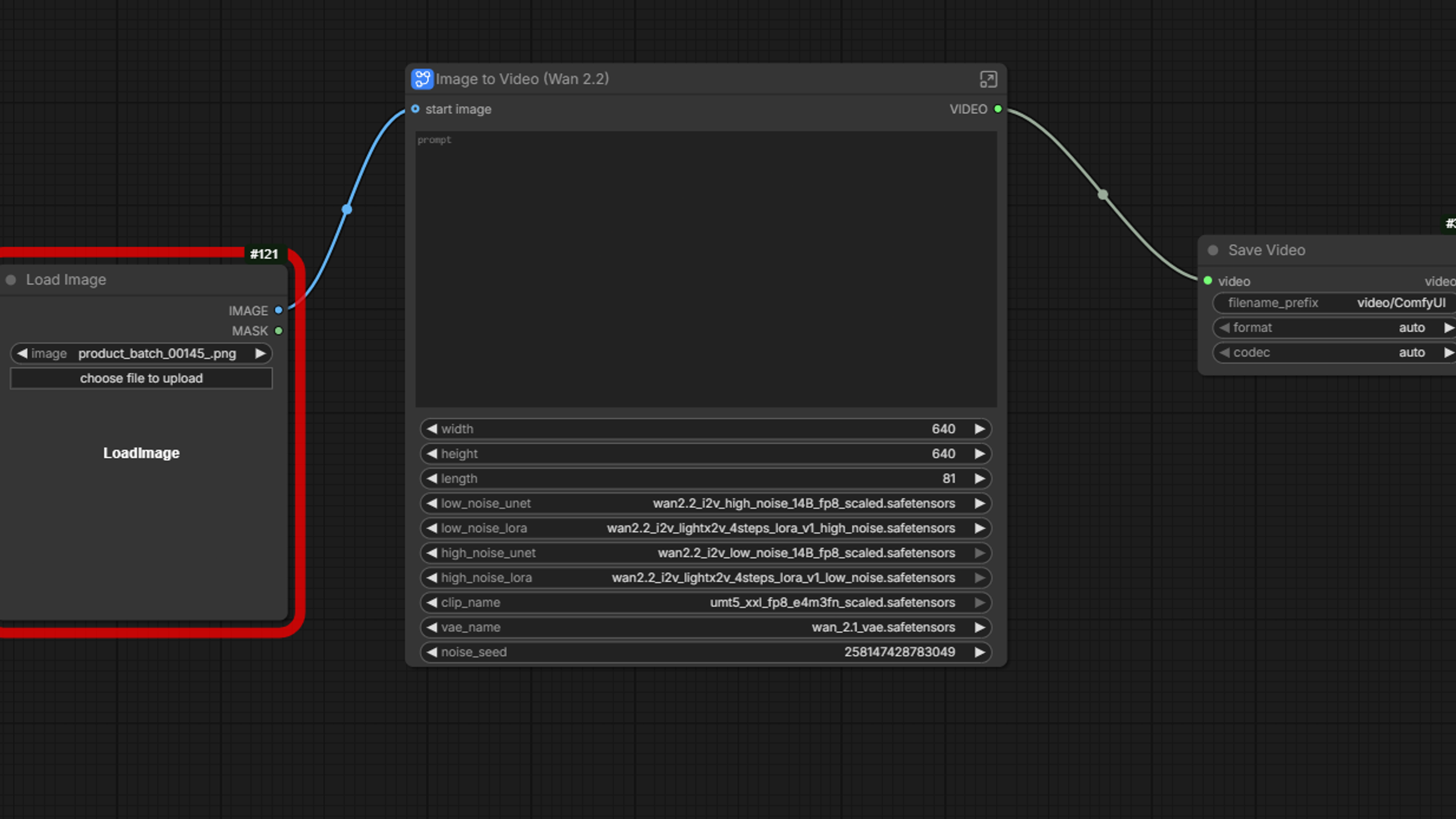Screen dimensions: 1456x819
Task: Click the filename_prefix field in Save Video
Action: pos(1334,303)
